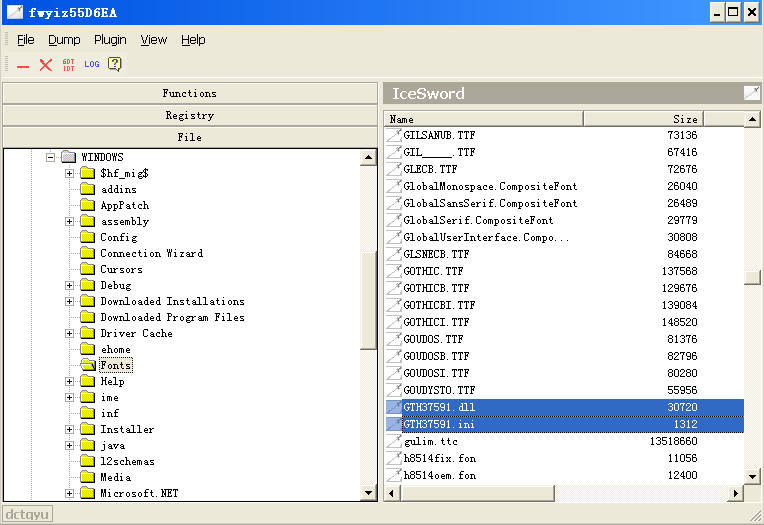Click the file icon of GOTHIC.TTF
This screenshot has width=764, height=525.
tap(394, 271)
